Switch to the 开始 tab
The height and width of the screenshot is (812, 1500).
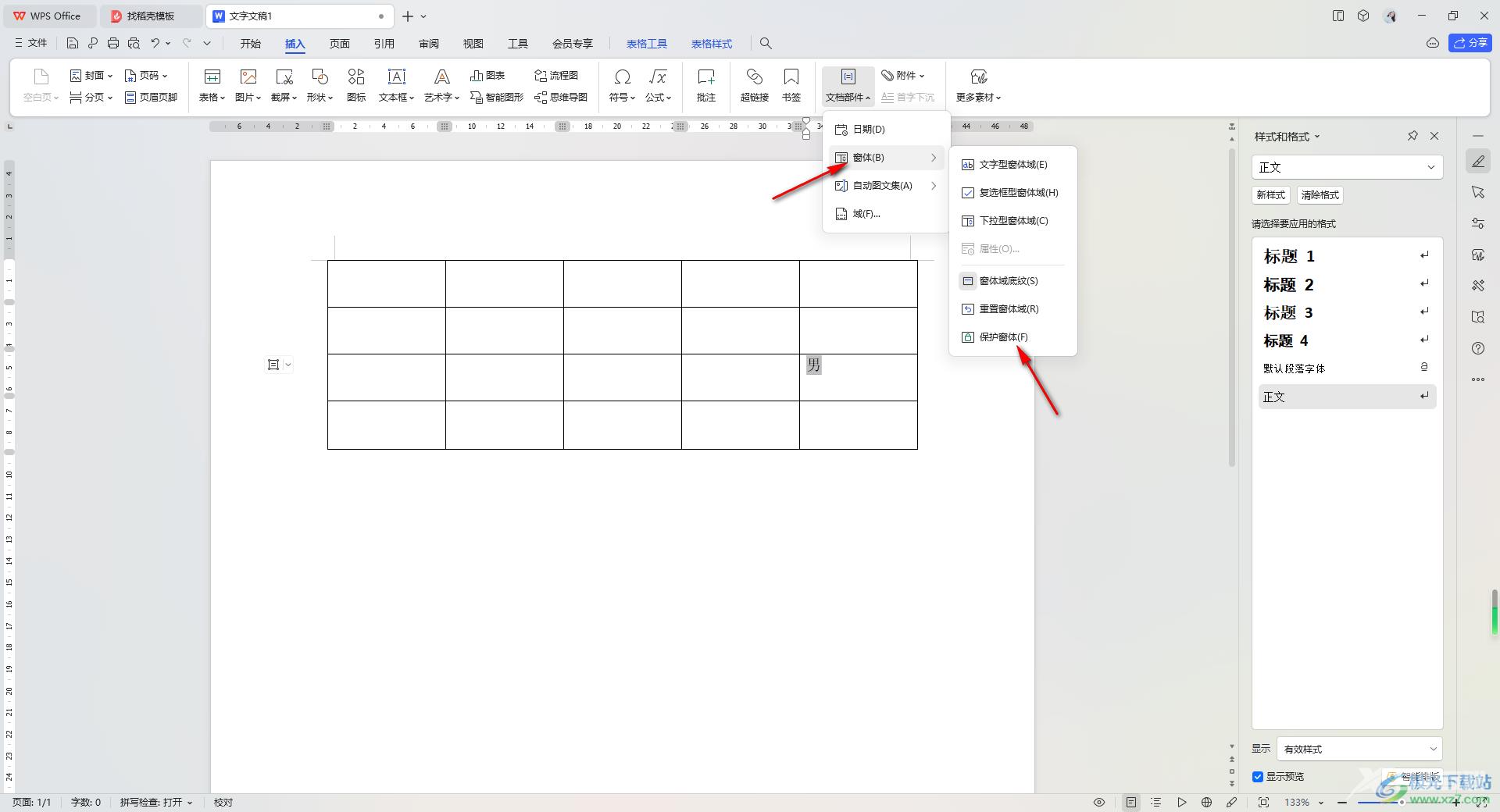click(250, 44)
